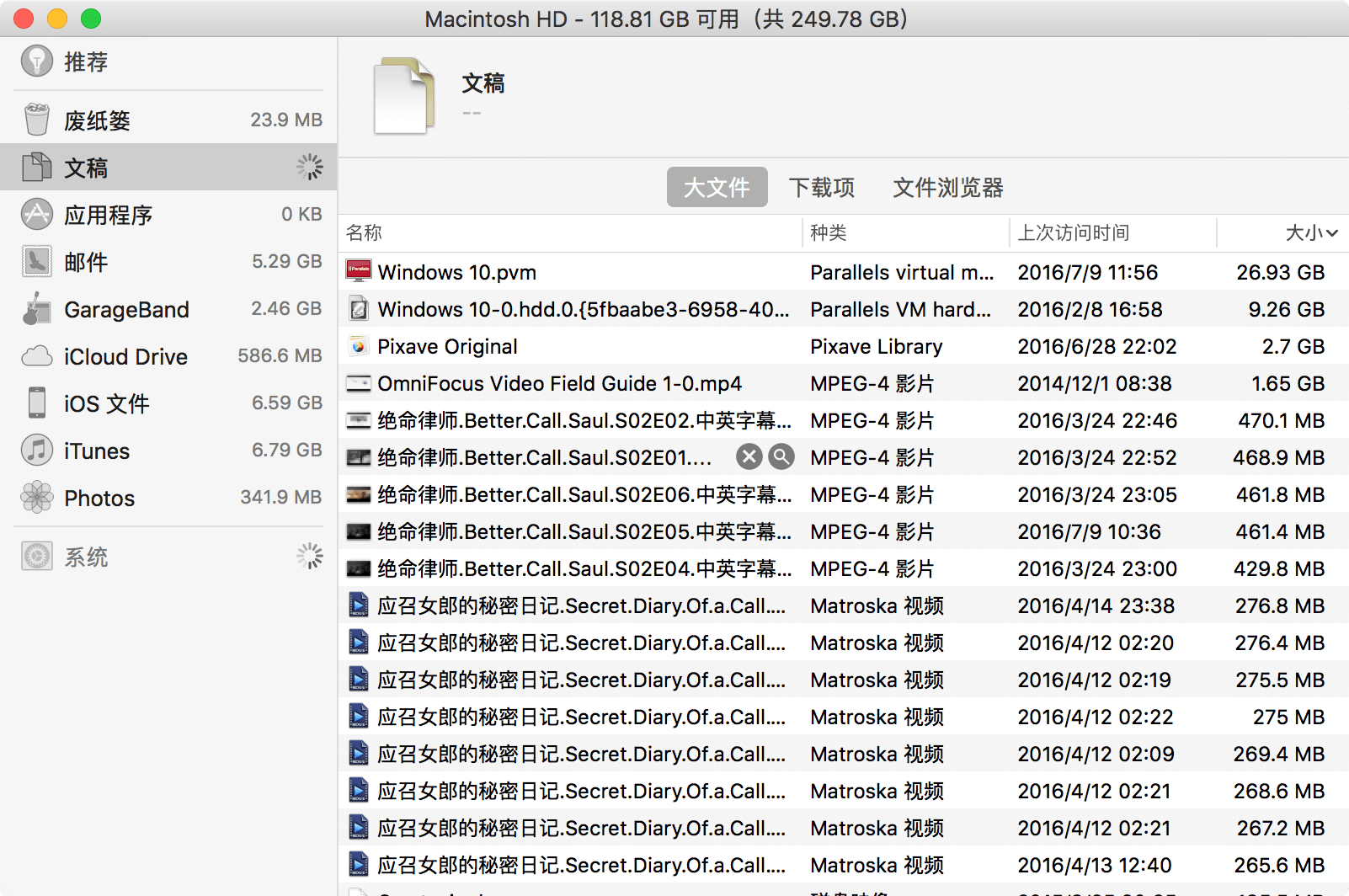Select iOS 文件 sidebar item
The image size is (1349, 896).
tap(168, 403)
